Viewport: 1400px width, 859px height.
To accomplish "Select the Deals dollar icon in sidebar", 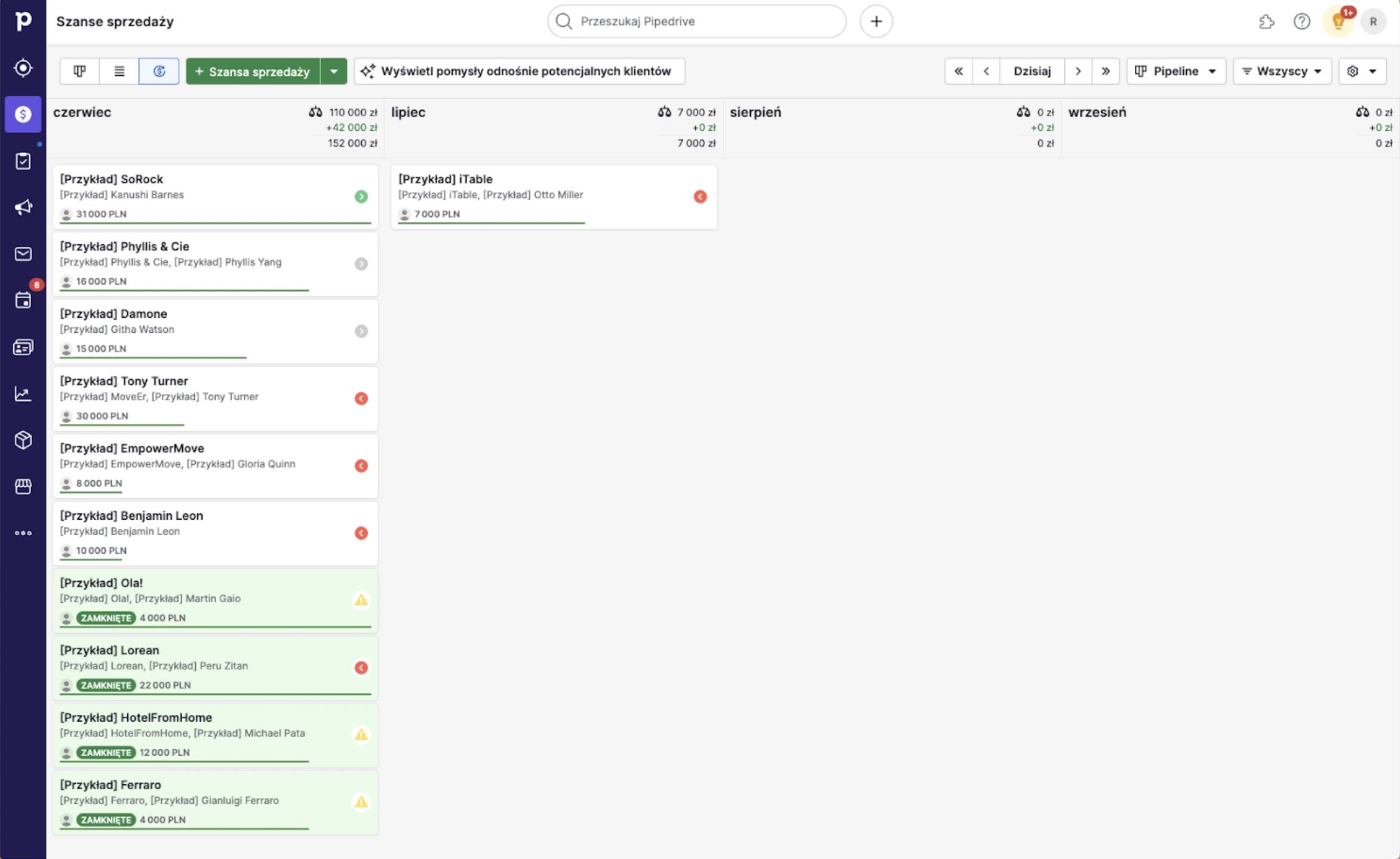I will tap(23, 114).
